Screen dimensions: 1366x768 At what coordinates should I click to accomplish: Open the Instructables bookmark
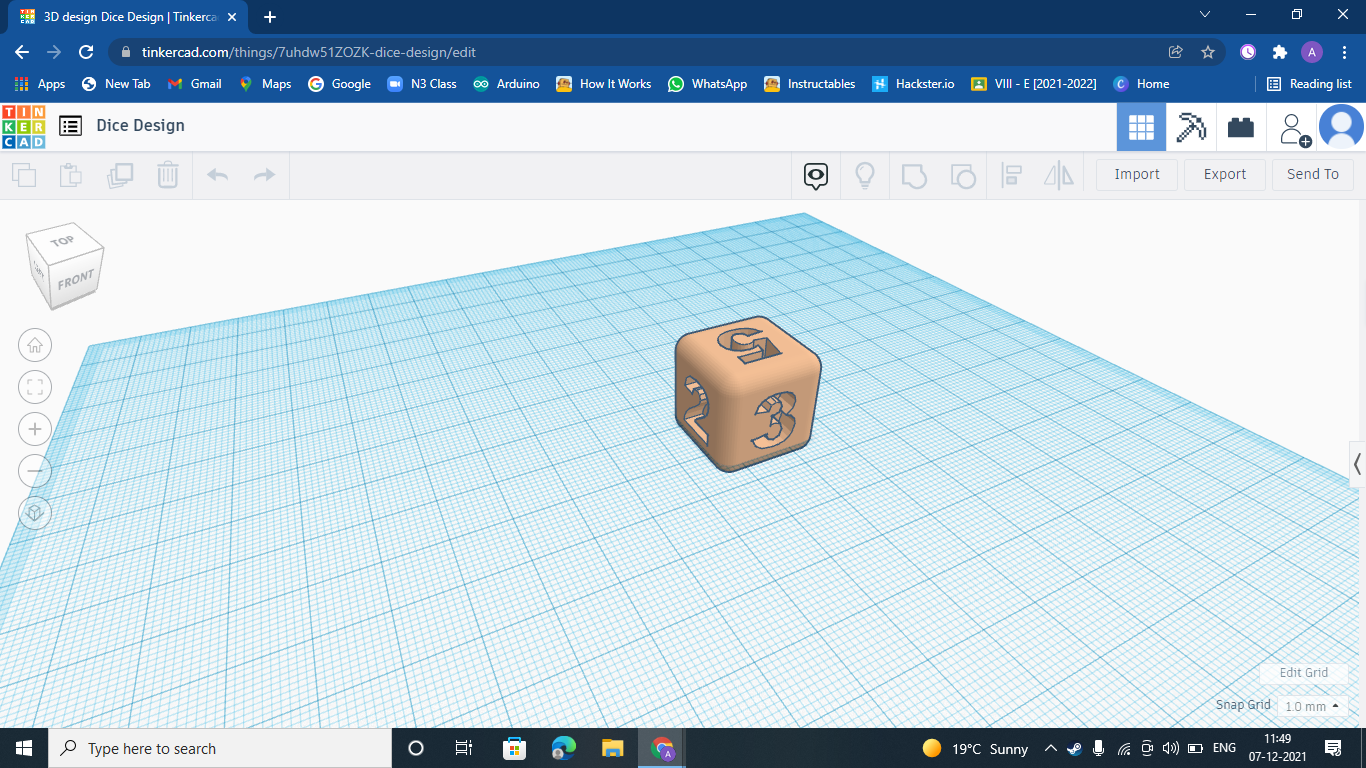[x=810, y=84]
